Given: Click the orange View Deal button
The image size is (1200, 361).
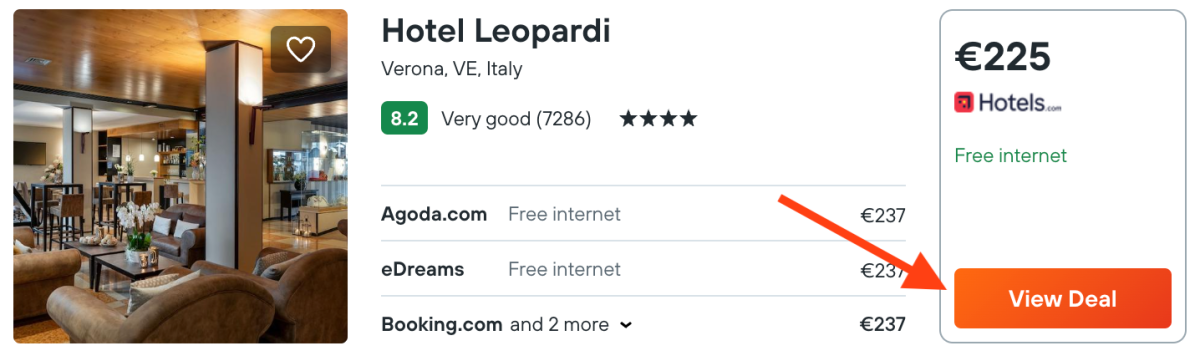Looking at the screenshot, I should tap(1062, 298).
